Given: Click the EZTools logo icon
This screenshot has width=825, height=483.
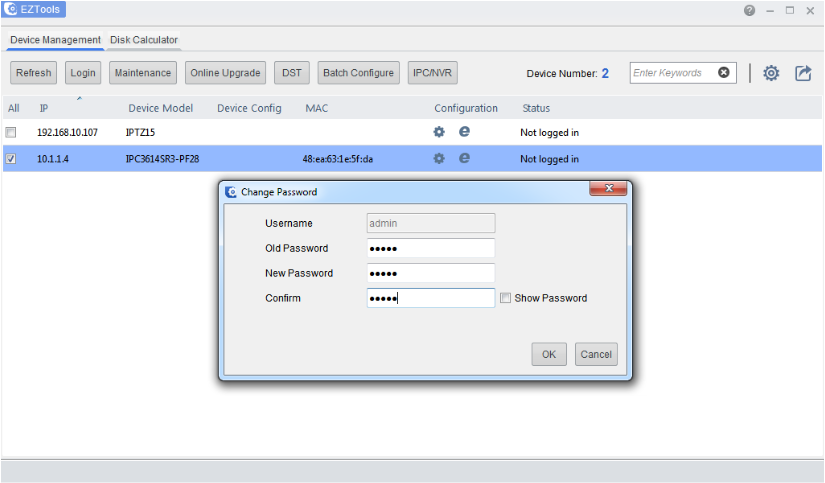Looking at the screenshot, I should (11, 9).
